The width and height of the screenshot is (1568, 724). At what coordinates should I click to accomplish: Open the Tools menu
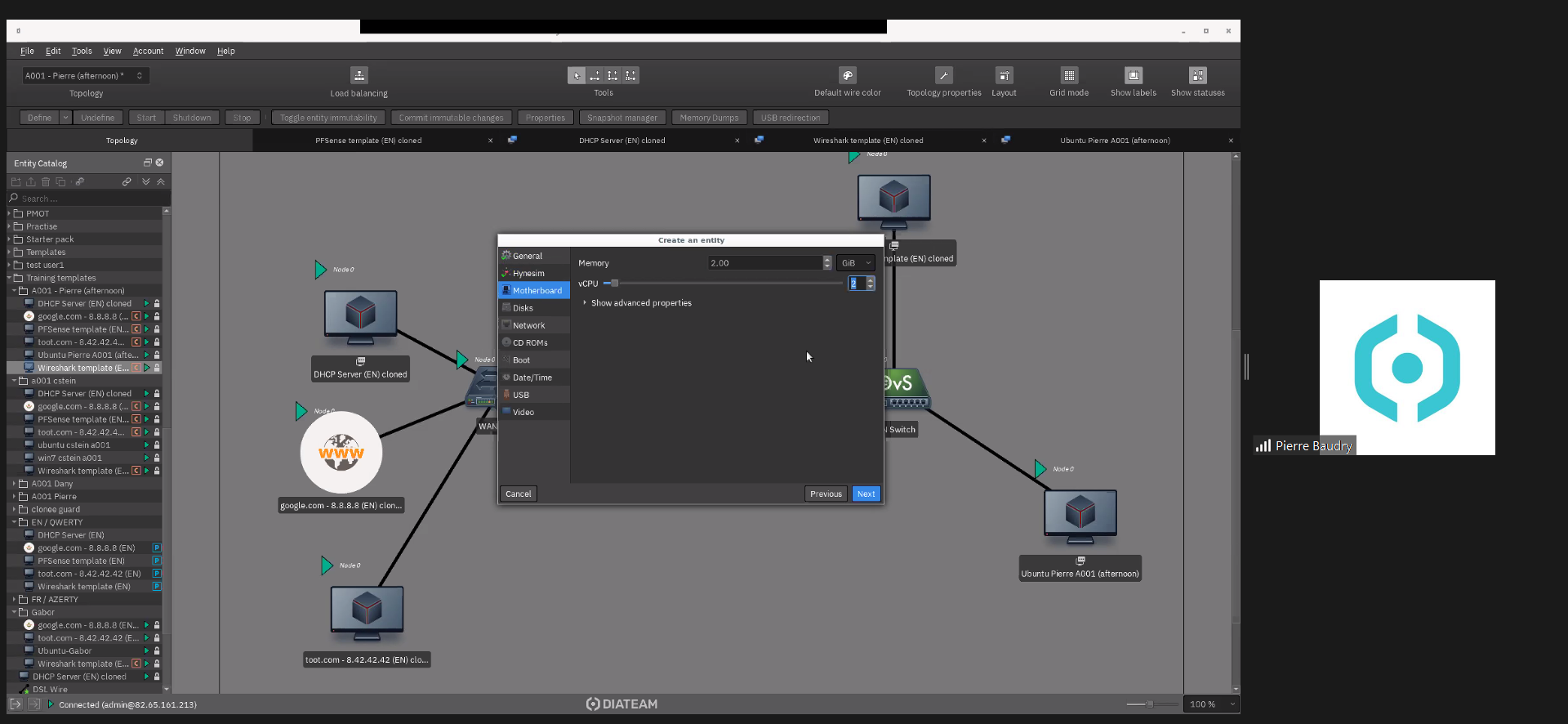82,51
